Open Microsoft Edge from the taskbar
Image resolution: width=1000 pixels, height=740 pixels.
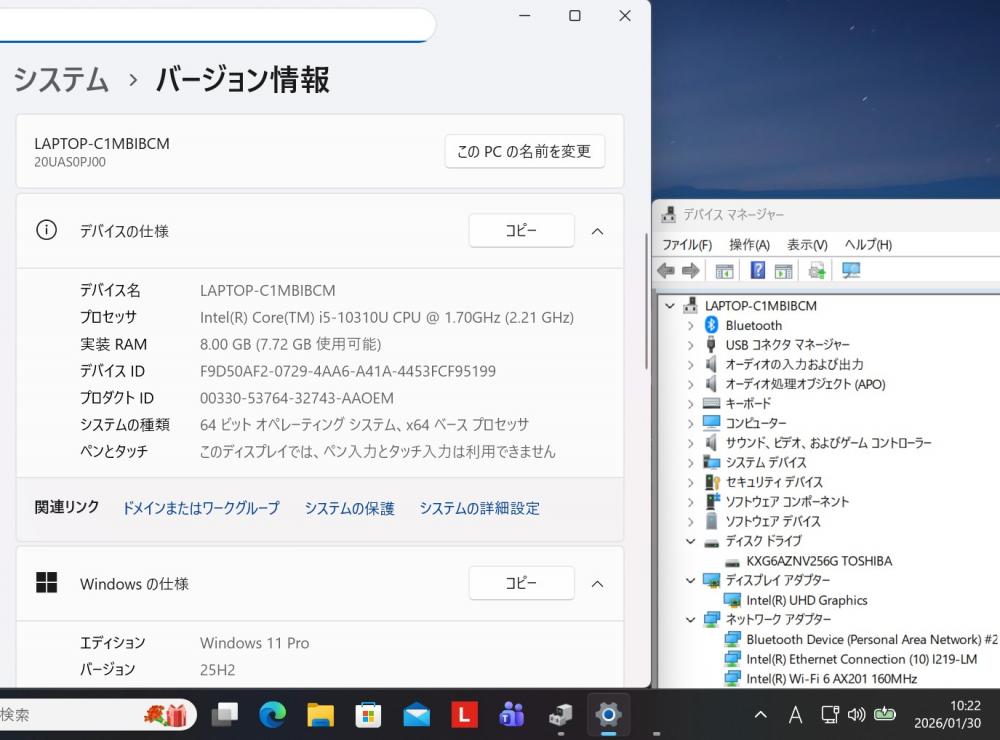(x=272, y=714)
